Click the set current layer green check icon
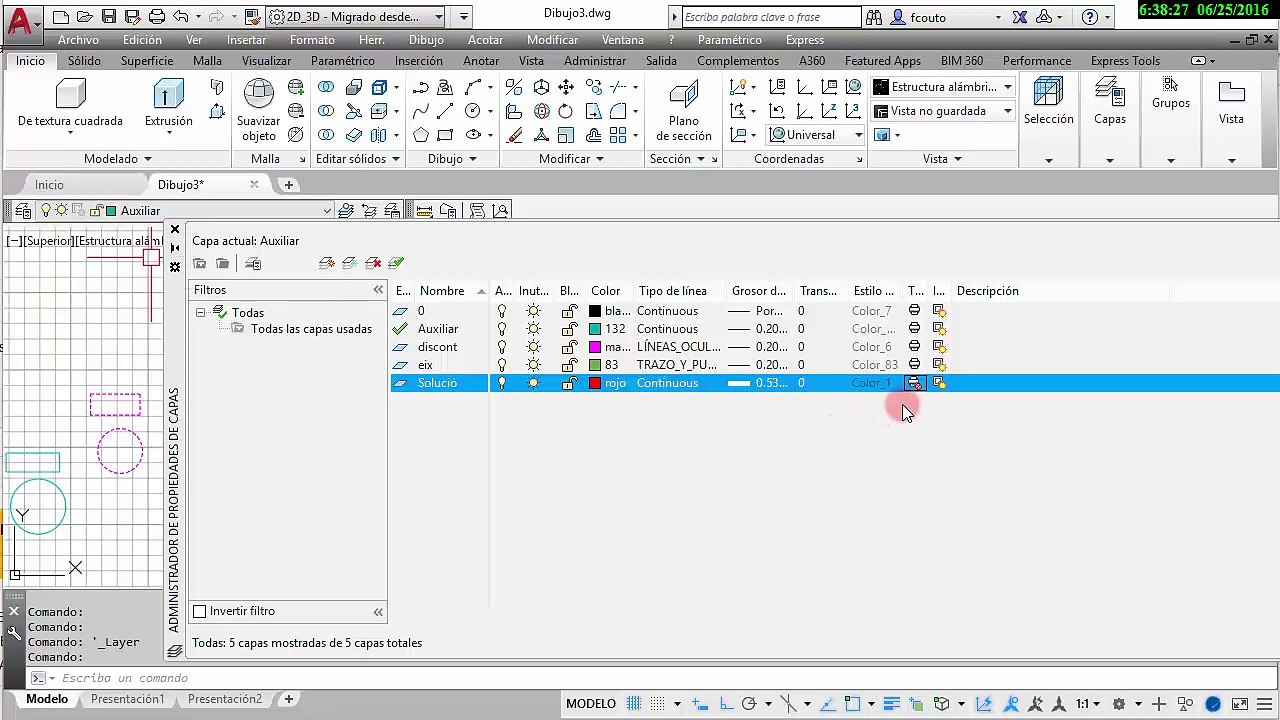The image size is (1280, 720). 396,263
